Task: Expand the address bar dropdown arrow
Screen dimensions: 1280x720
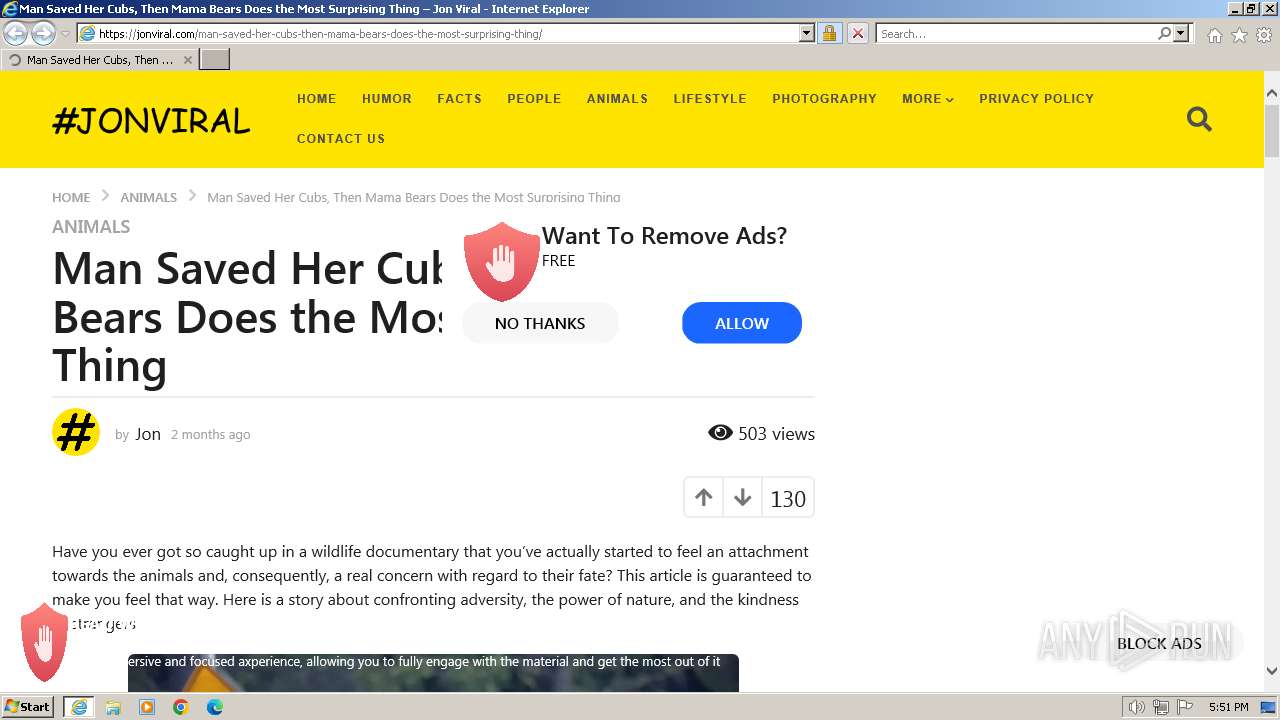Action: (807, 34)
